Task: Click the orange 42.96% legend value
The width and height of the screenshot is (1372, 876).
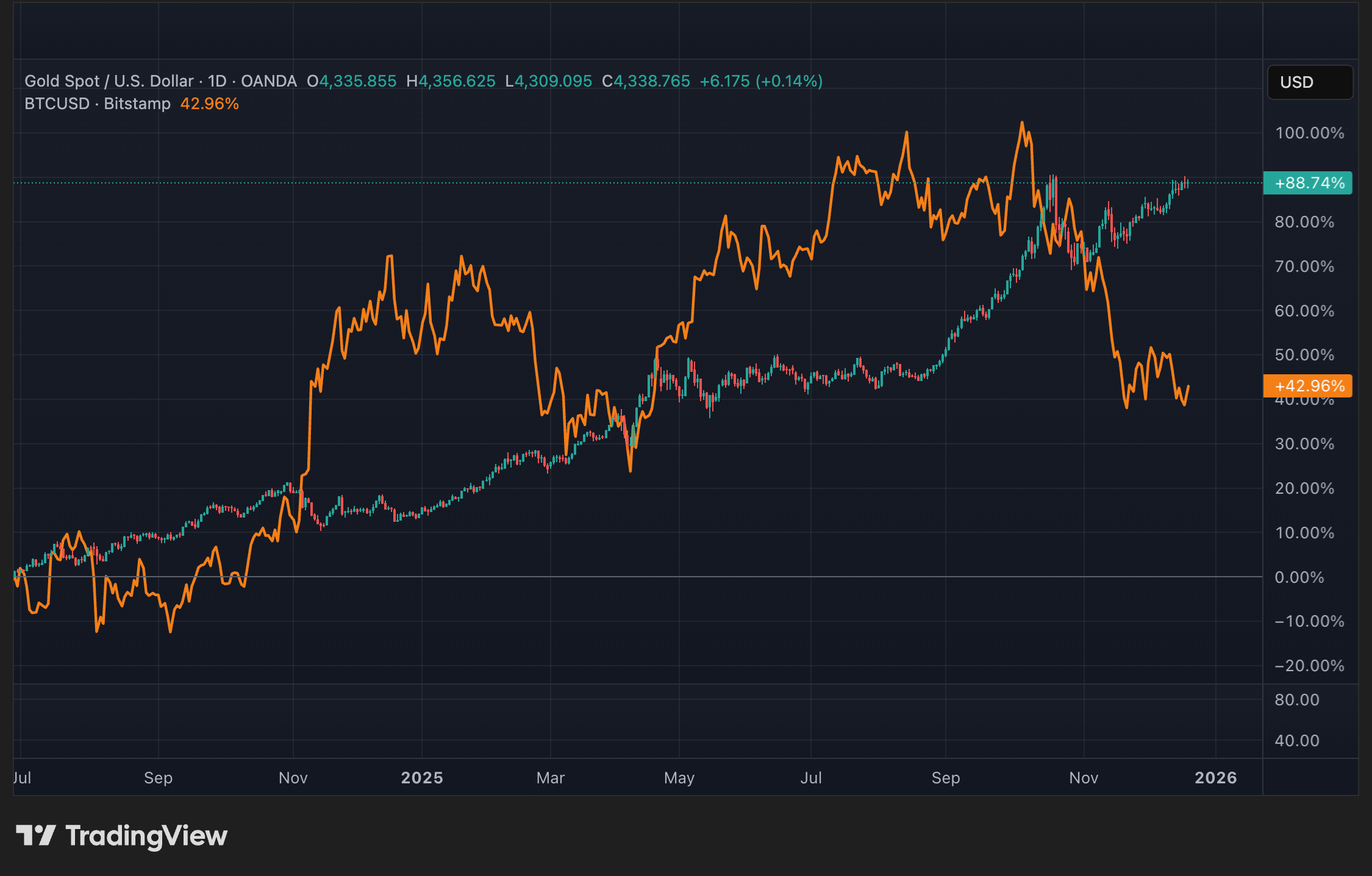Action: pos(209,104)
